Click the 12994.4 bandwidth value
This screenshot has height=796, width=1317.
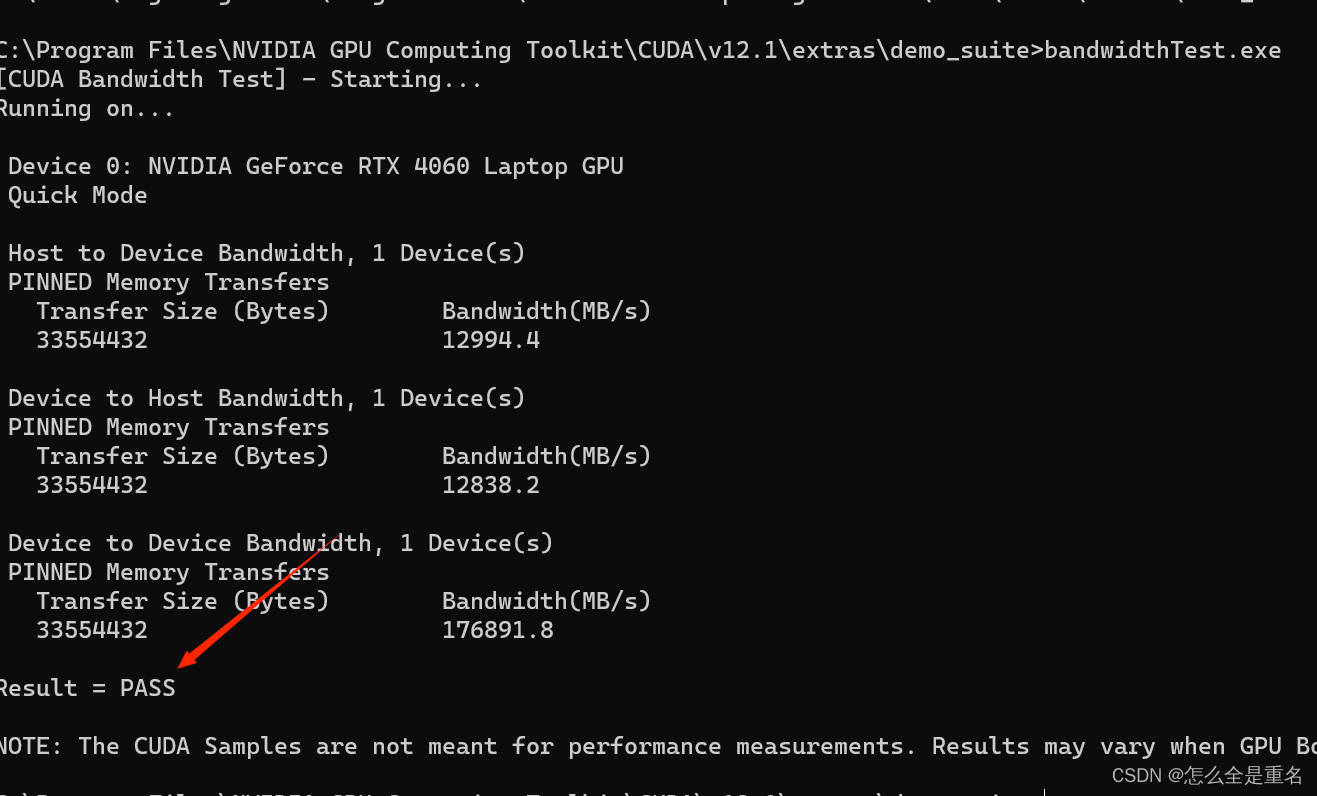490,340
